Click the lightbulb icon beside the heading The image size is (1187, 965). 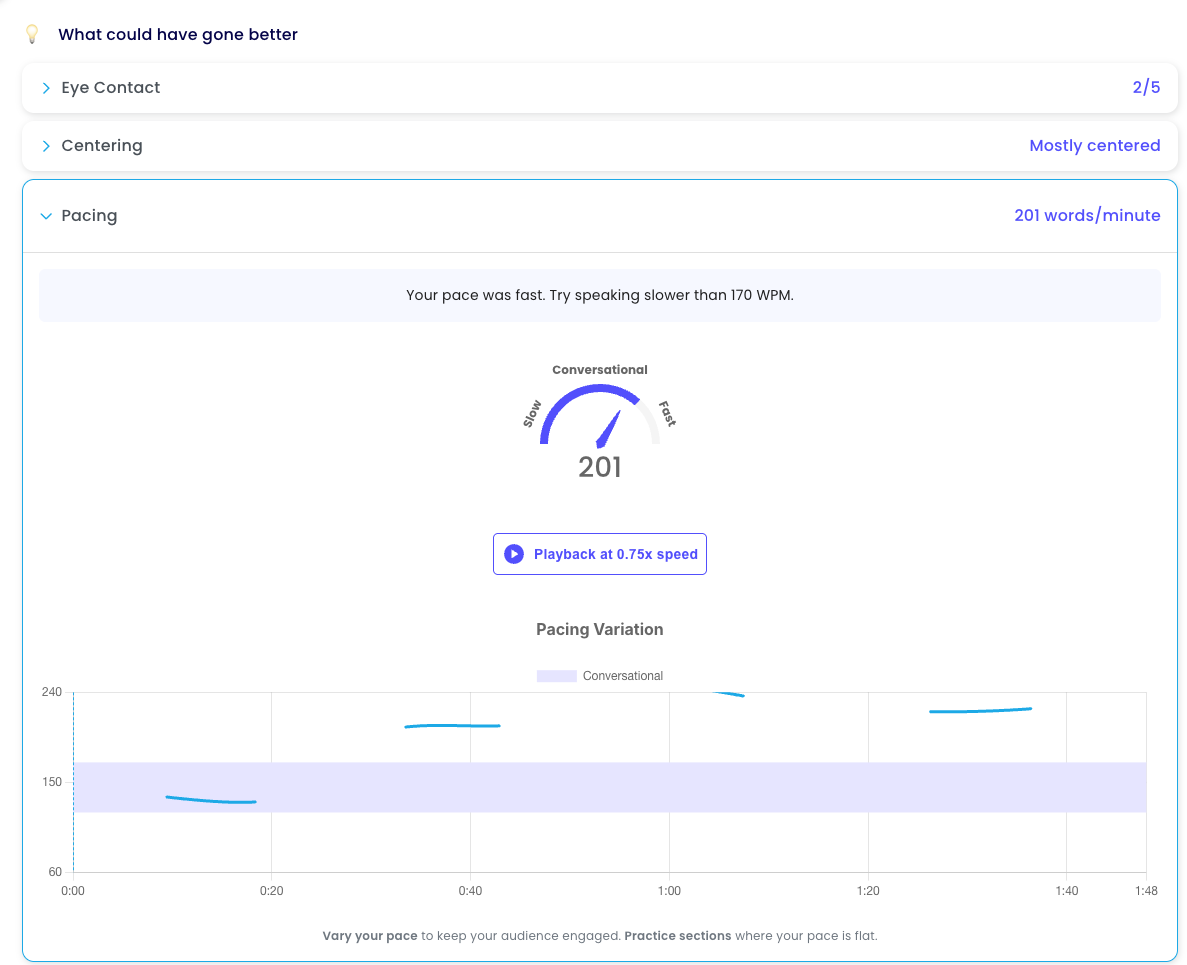[32, 34]
